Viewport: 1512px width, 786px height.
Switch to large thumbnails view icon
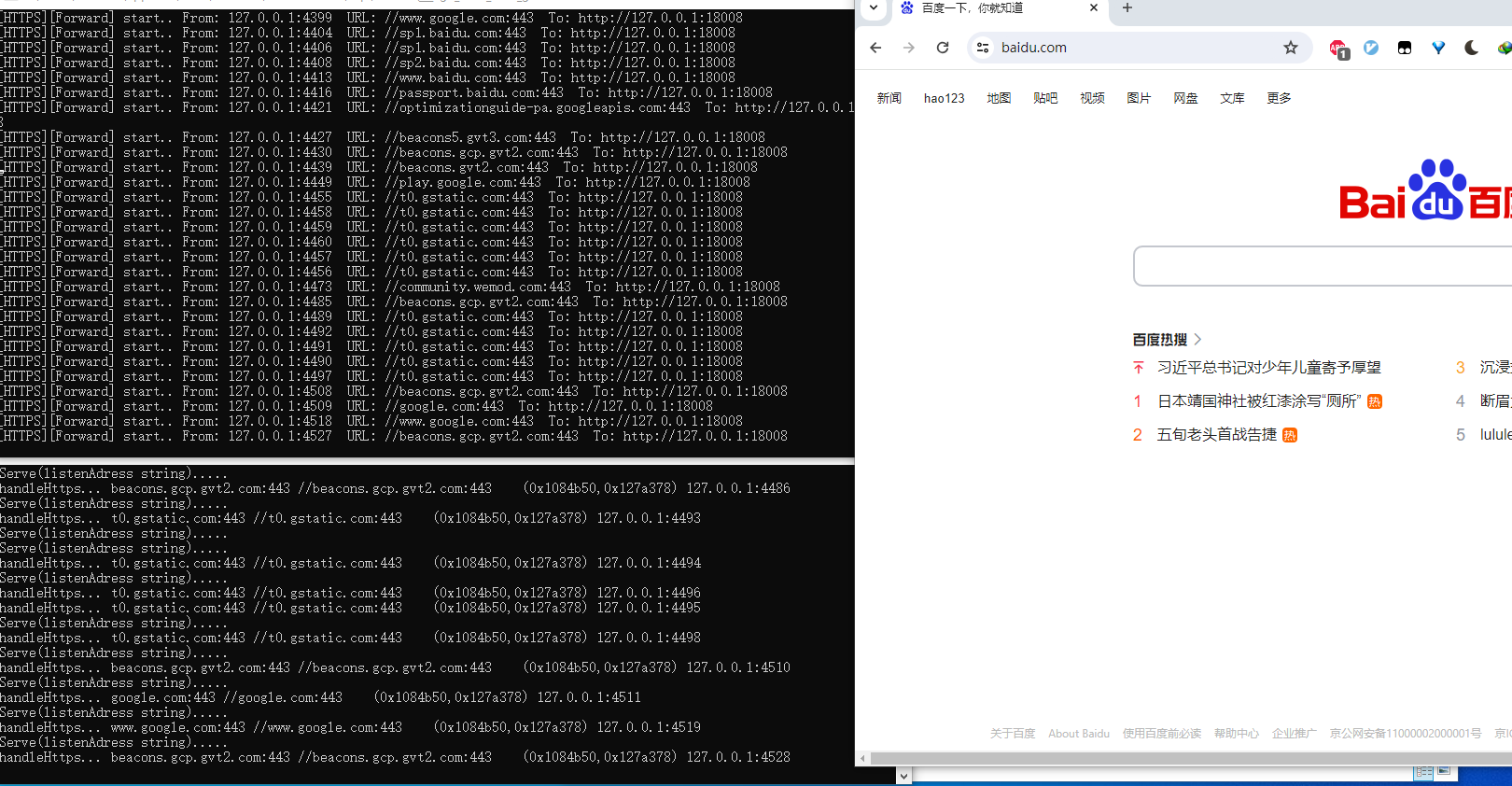[1444, 771]
